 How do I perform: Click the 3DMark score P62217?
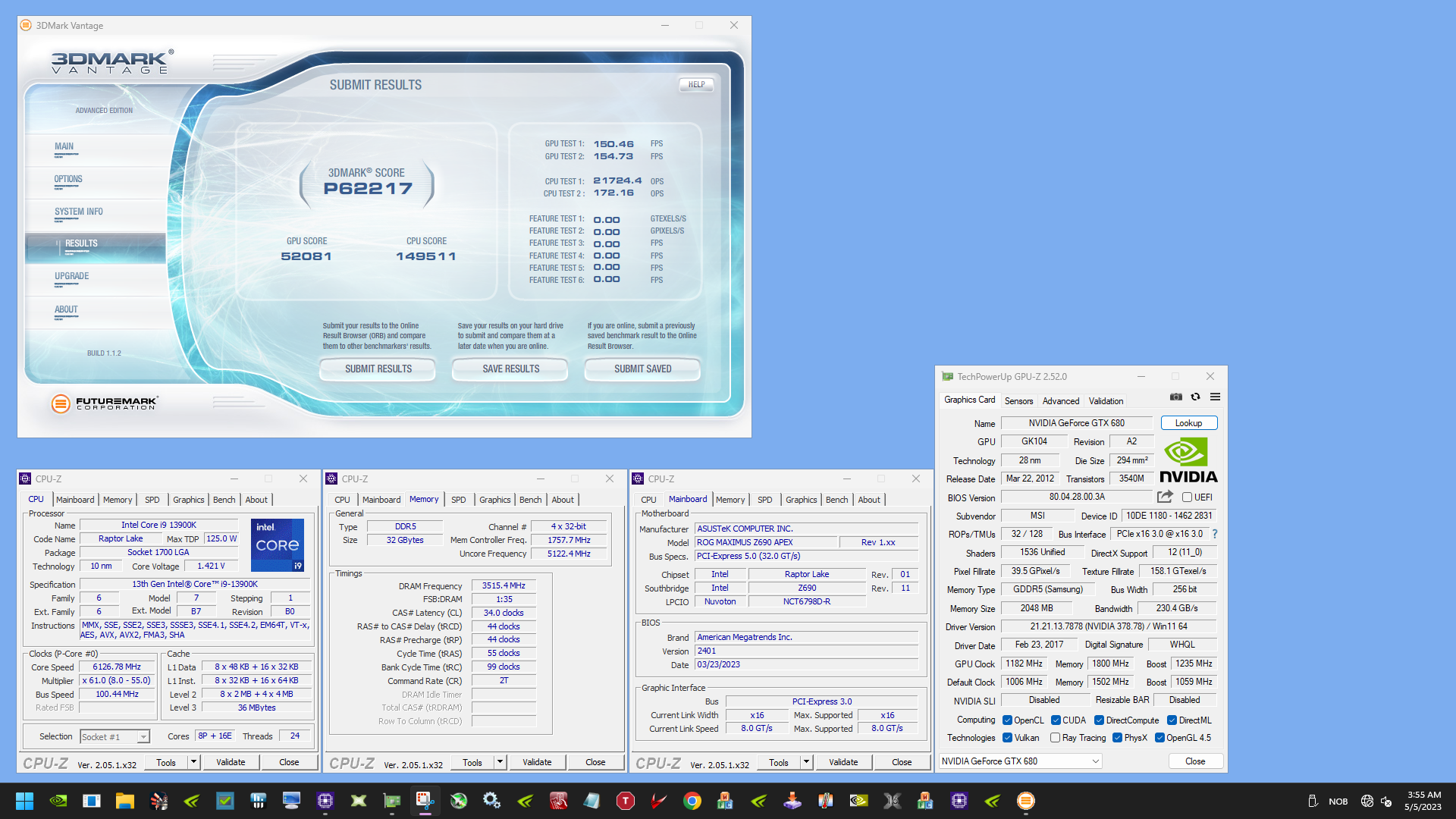click(368, 189)
